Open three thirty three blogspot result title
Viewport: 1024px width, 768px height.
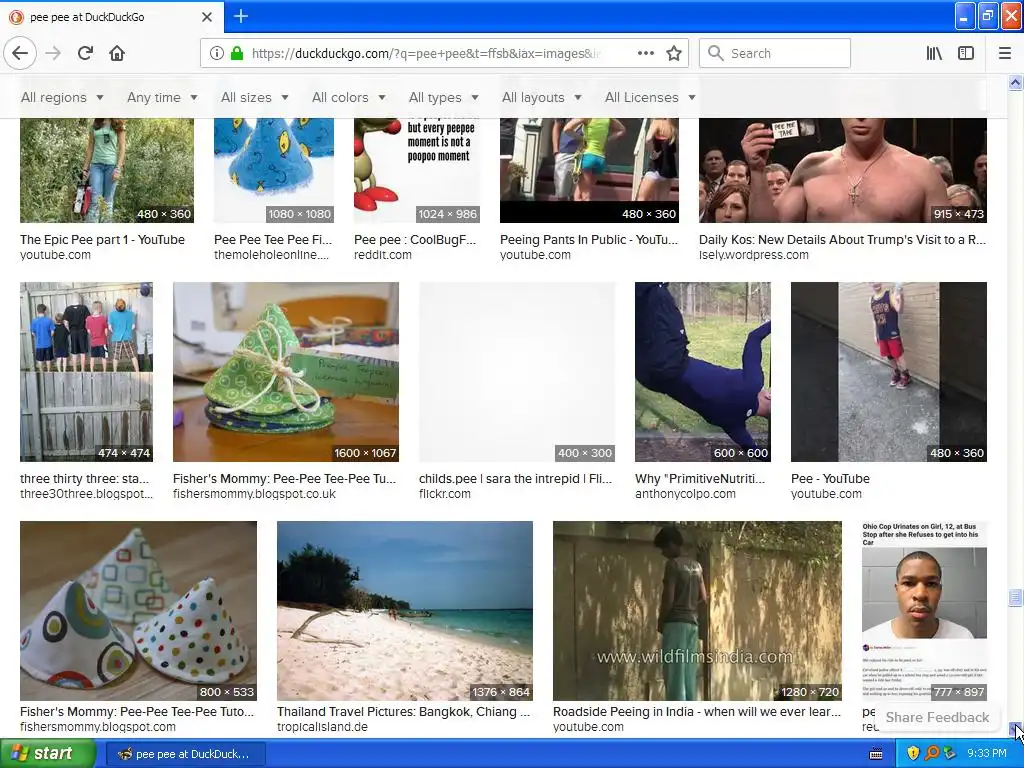(x=84, y=479)
